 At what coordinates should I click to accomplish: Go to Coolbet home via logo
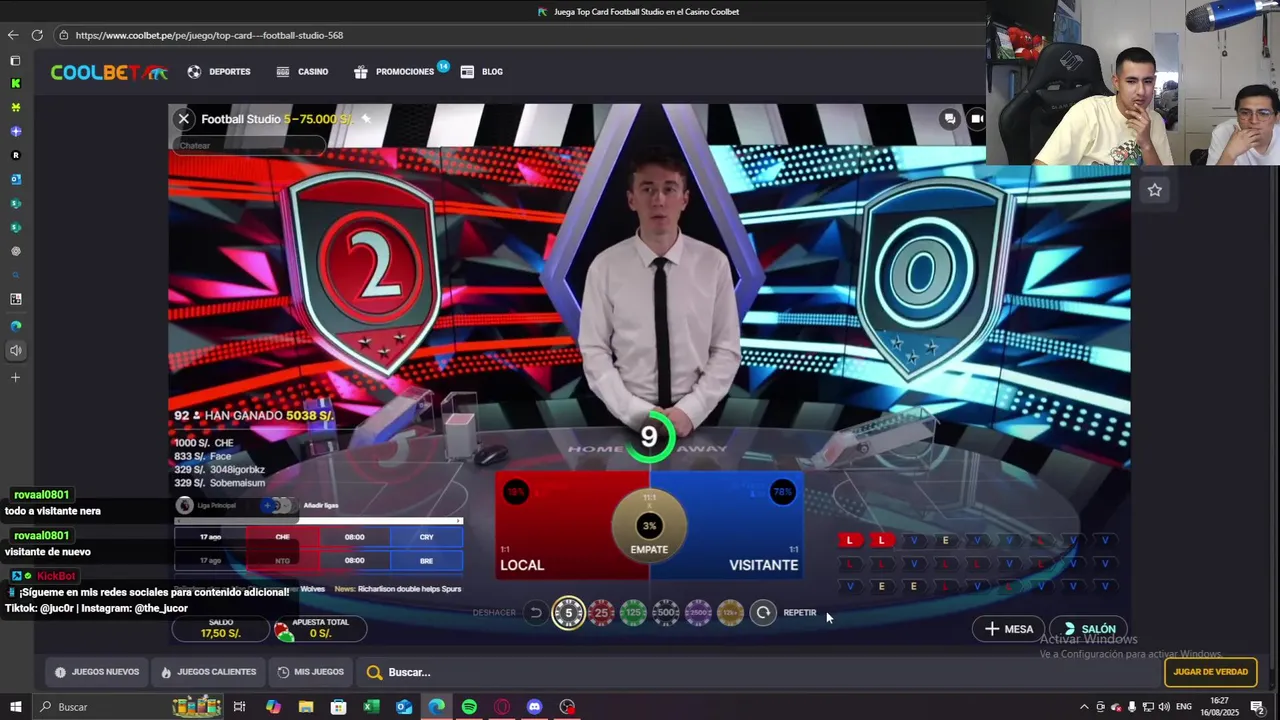tap(109, 72)
